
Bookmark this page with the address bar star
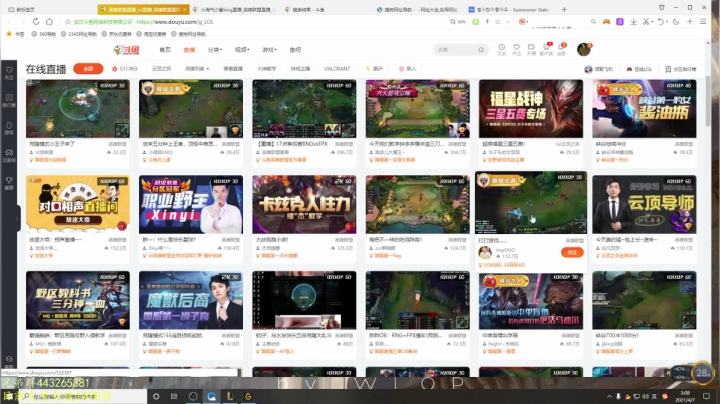[68, 22]
